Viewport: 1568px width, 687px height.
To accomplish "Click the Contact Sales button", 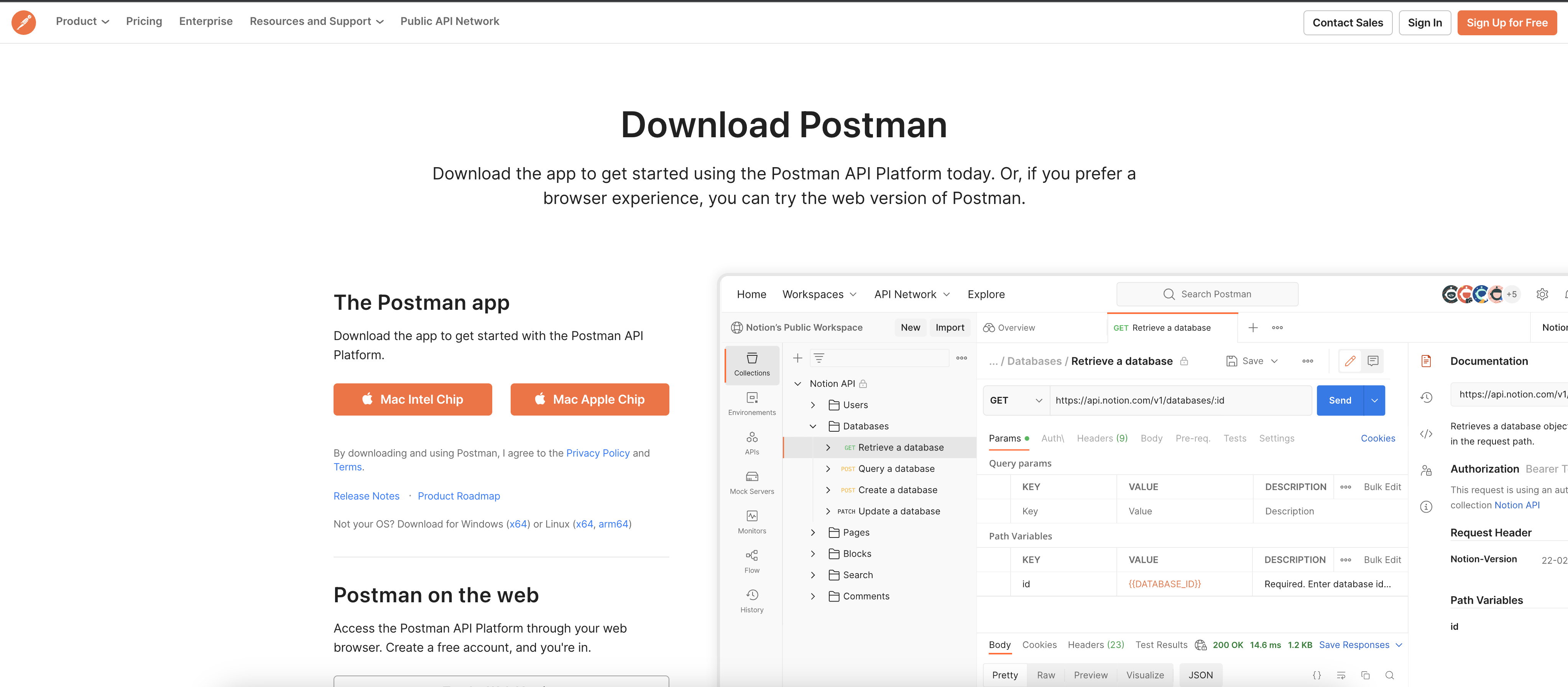I will tap(1348, 23).
